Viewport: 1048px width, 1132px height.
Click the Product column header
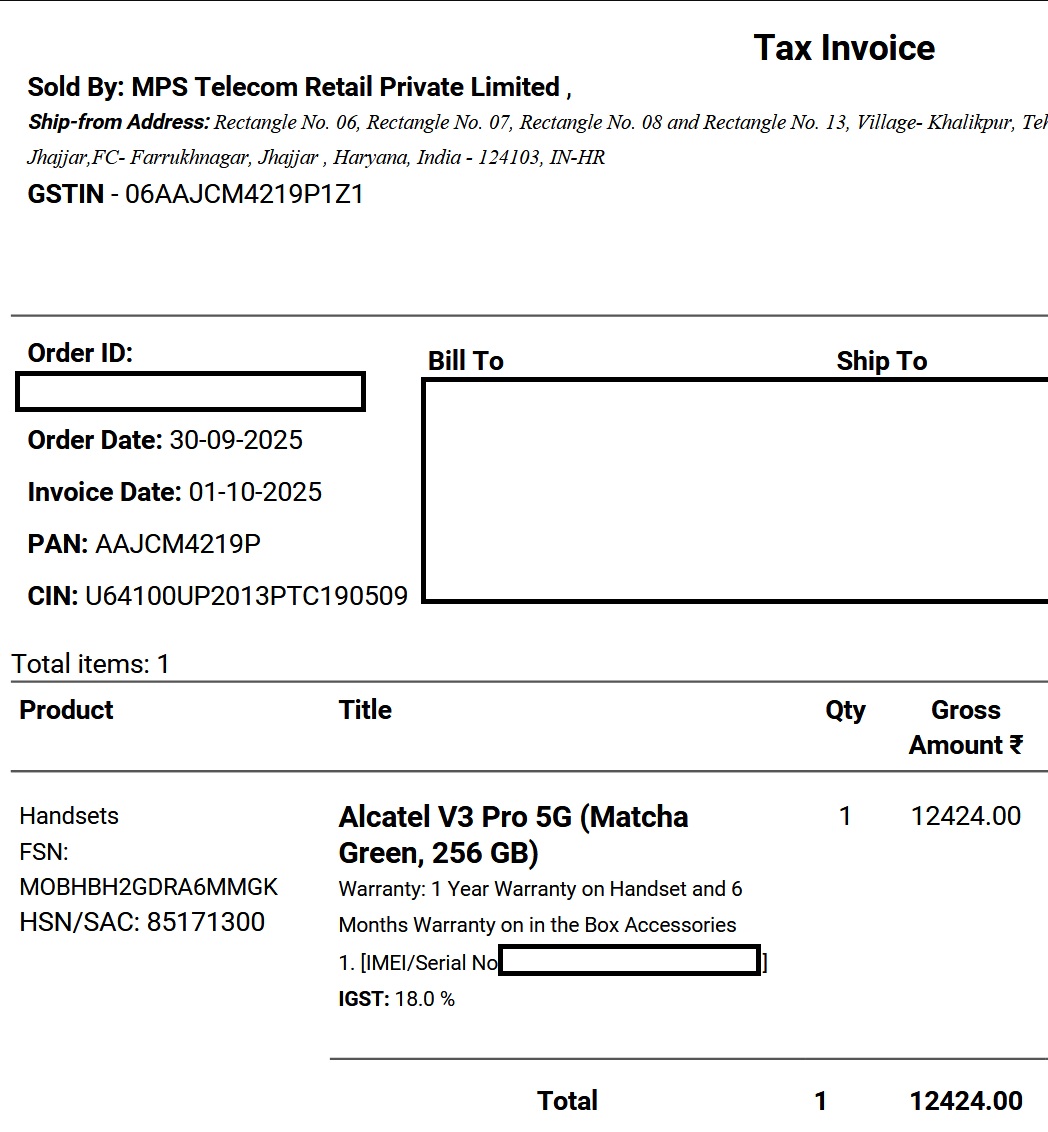[67, 710]
